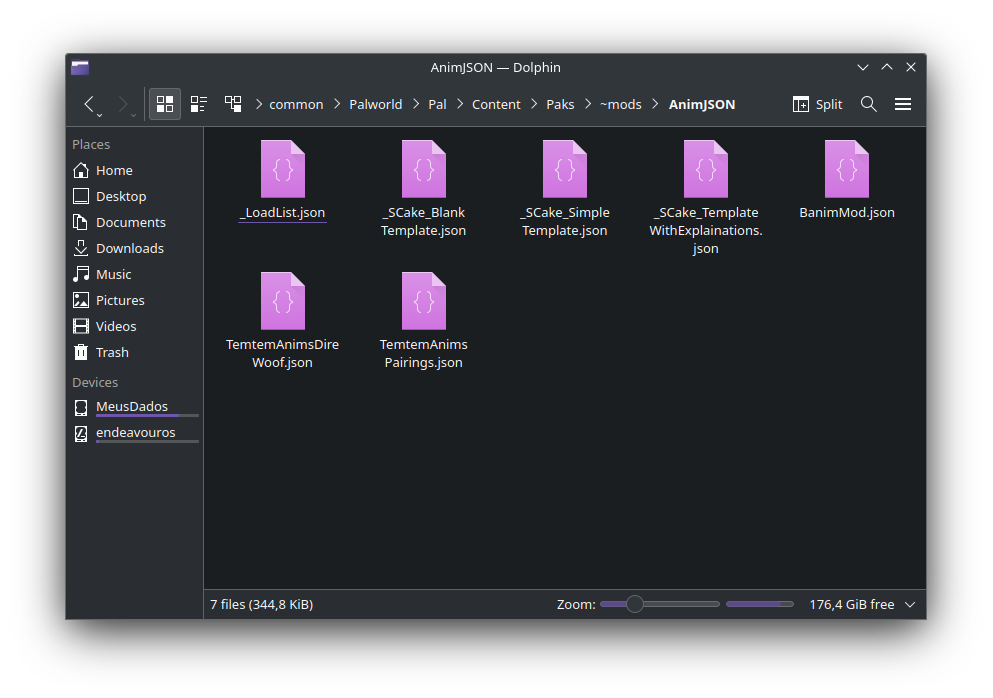Image resolution: width=993 pixels, height=698 pixels.
Task: Open the _LoadList.json file icon
Action: point(283,169)
